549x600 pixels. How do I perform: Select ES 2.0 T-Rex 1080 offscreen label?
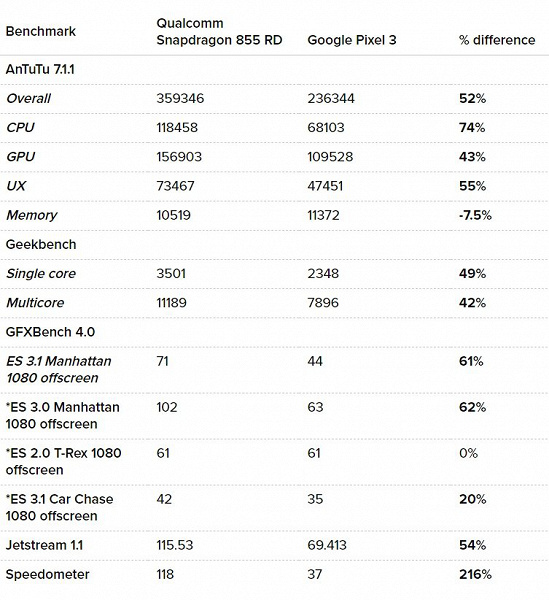[x=64, y=461]
